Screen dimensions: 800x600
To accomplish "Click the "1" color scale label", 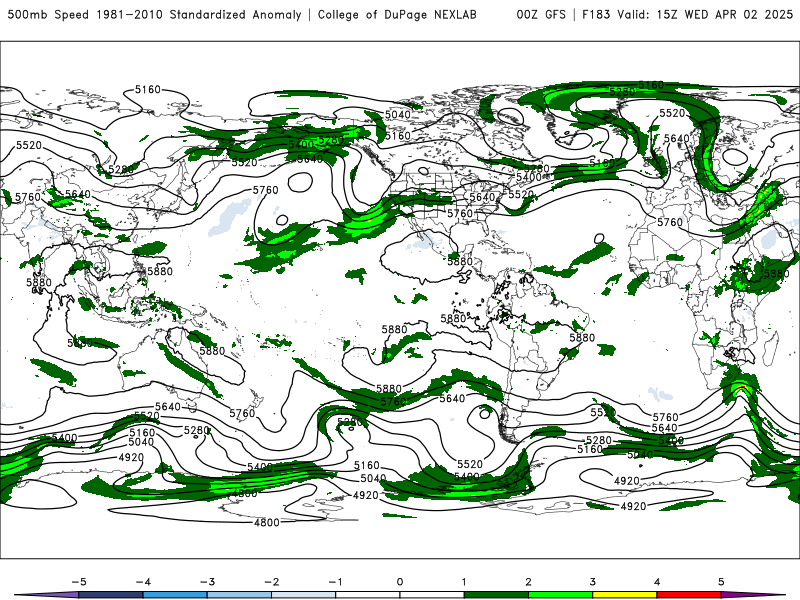I will (464, 582).
